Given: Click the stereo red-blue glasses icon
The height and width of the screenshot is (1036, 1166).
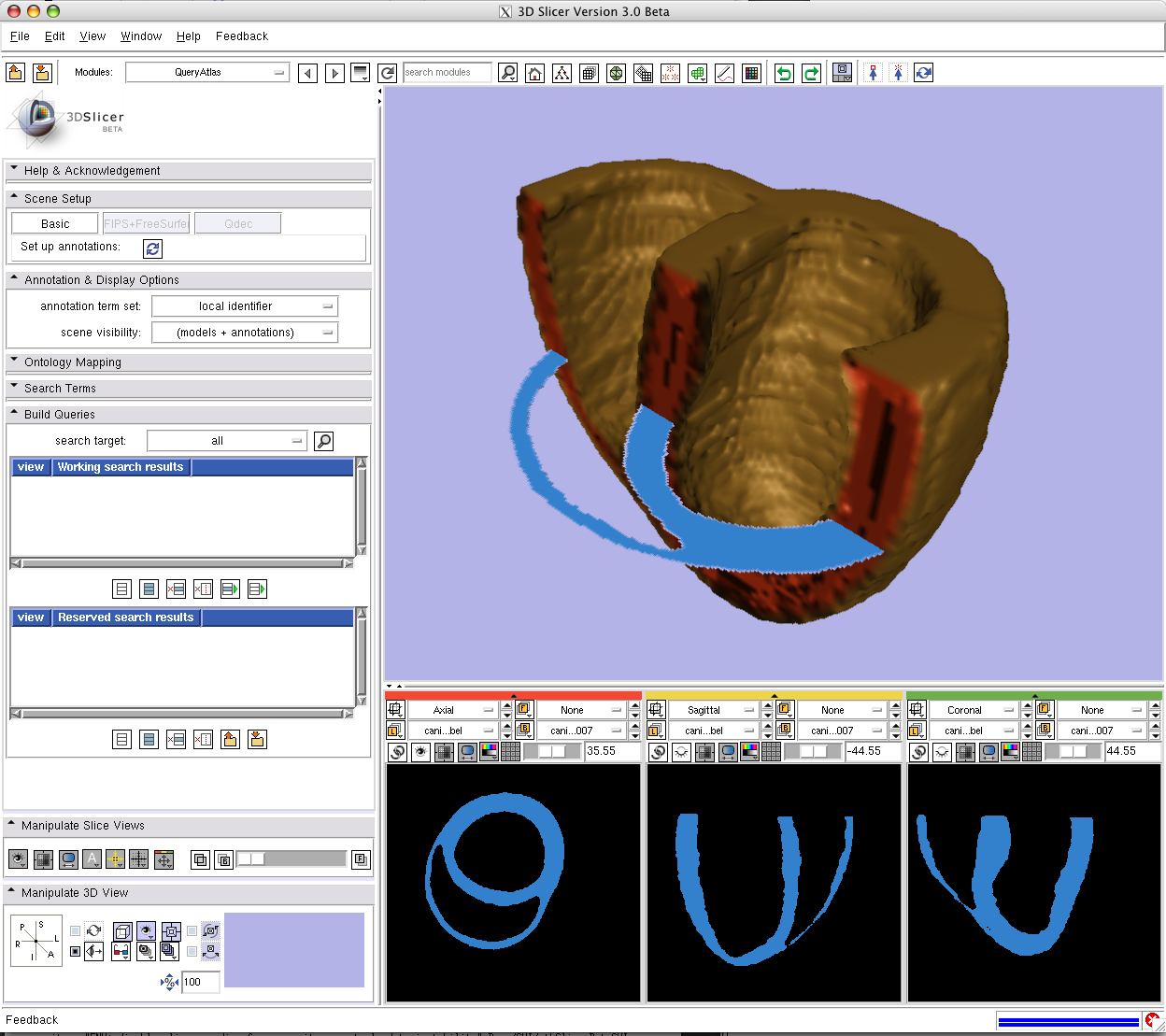Looking at the screenshot, I should [x=121, y=952].
